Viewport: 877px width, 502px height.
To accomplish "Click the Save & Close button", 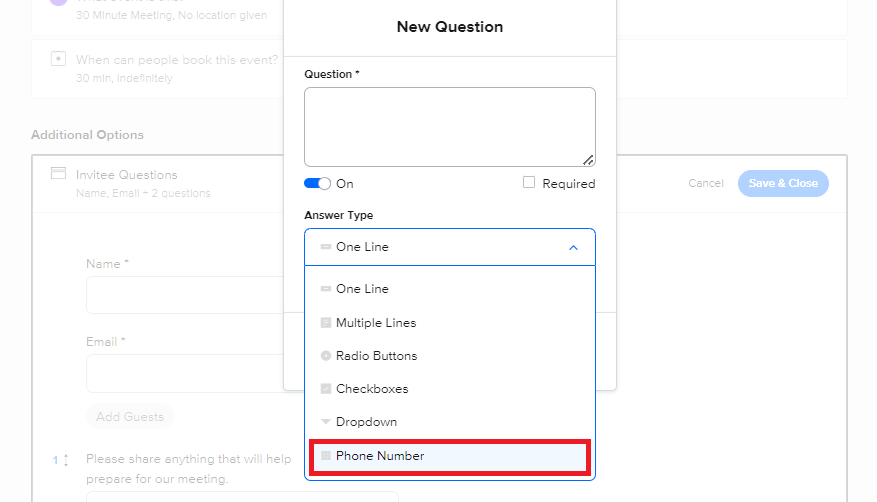I will click(x=783, y=183).
